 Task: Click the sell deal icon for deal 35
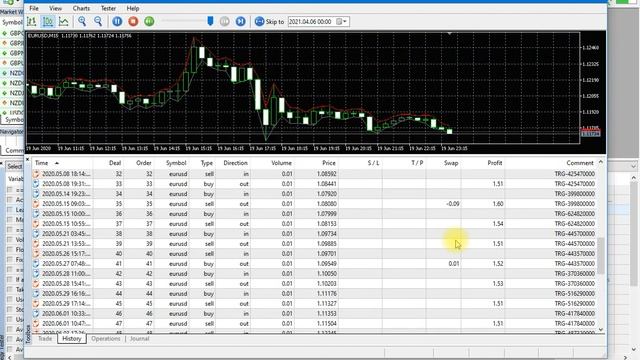(36, 204)
